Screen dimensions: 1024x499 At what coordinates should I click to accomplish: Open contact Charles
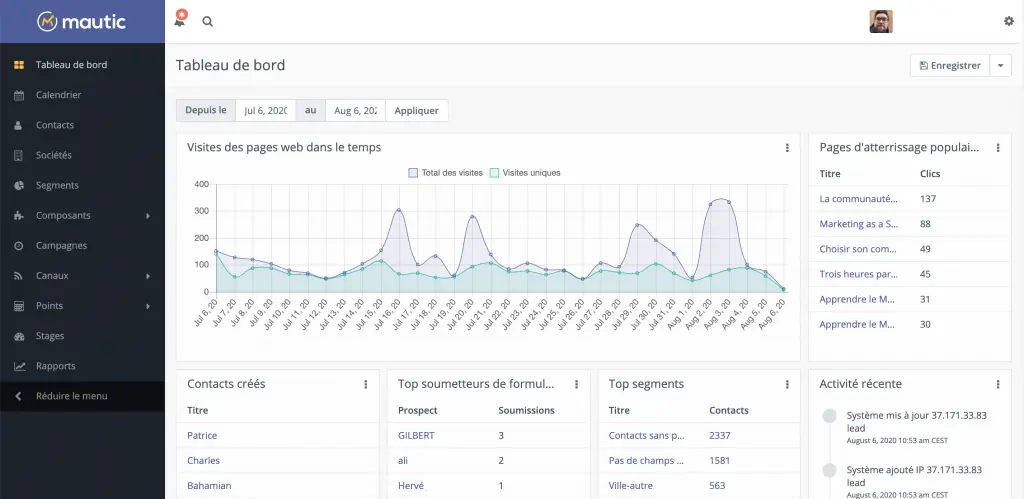click(x=204, y=460)
